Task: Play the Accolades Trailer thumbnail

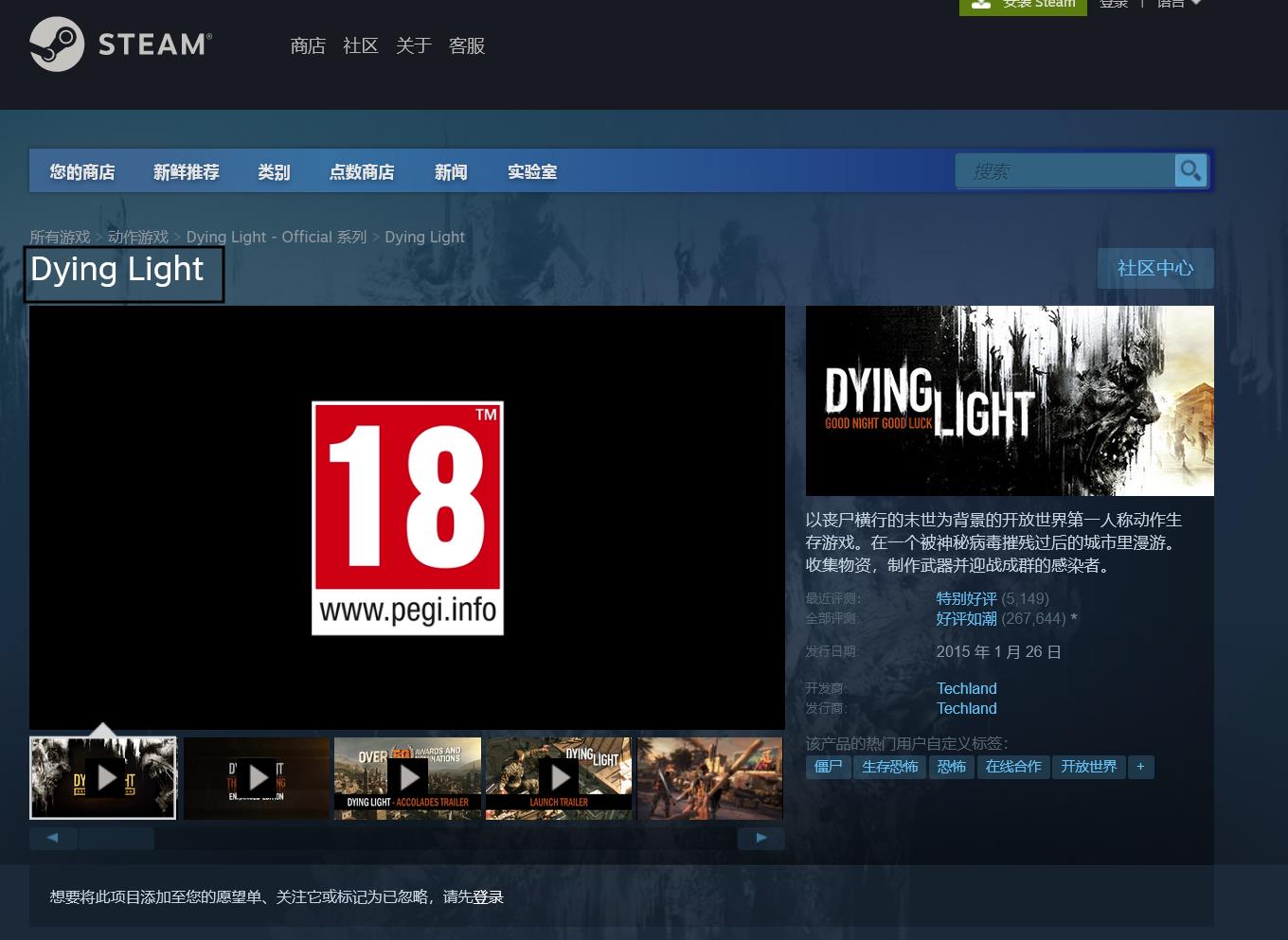Action: coord(408,778)
